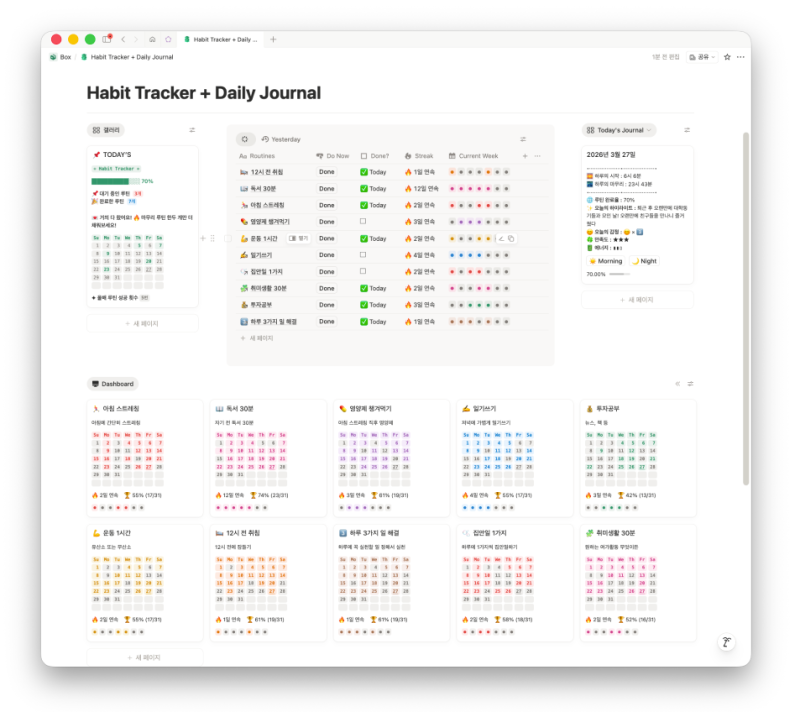Click the green 70% progress bar in TODAY'S card
The height and width of the screenshot is (712, 800).
(115, 181)
